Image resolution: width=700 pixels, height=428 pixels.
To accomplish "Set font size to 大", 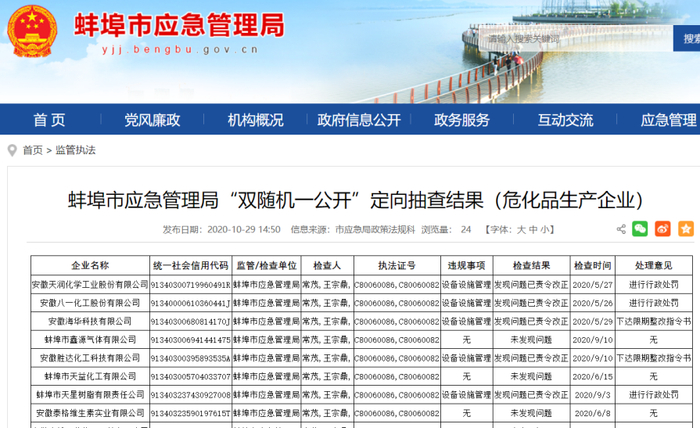I will pyautogui.click(x=521, y=230).
